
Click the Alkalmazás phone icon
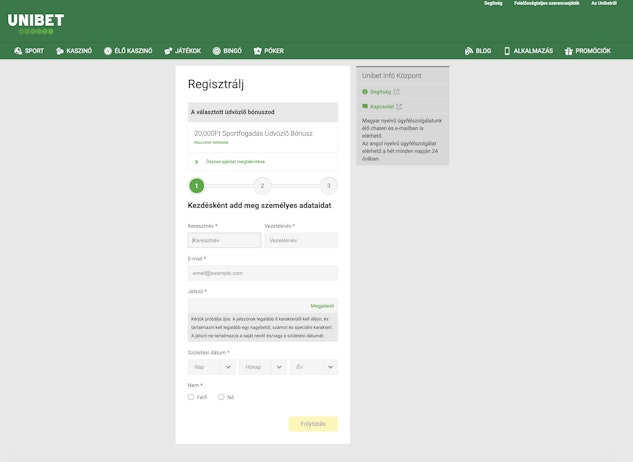tap(507, 50)
